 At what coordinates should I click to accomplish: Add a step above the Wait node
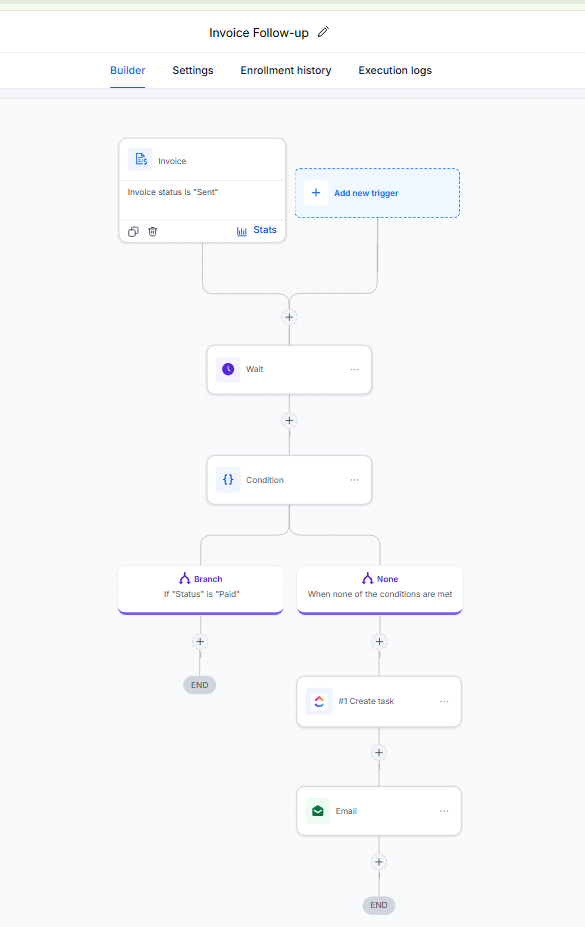(289, 317)
